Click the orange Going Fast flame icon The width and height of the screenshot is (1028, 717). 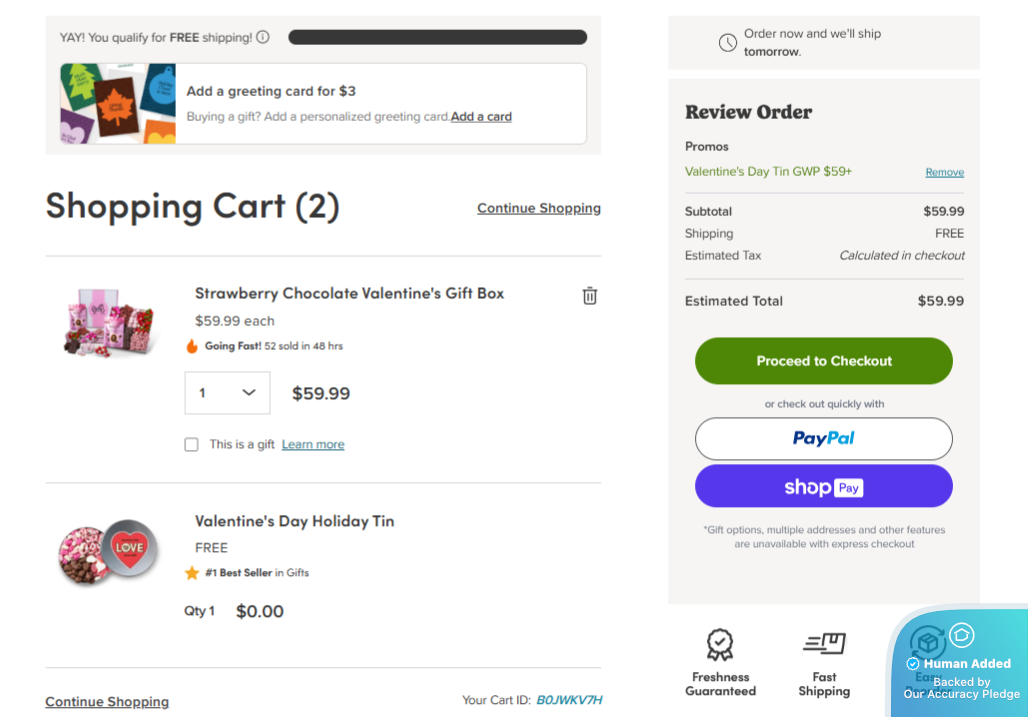tap(192, 346)
